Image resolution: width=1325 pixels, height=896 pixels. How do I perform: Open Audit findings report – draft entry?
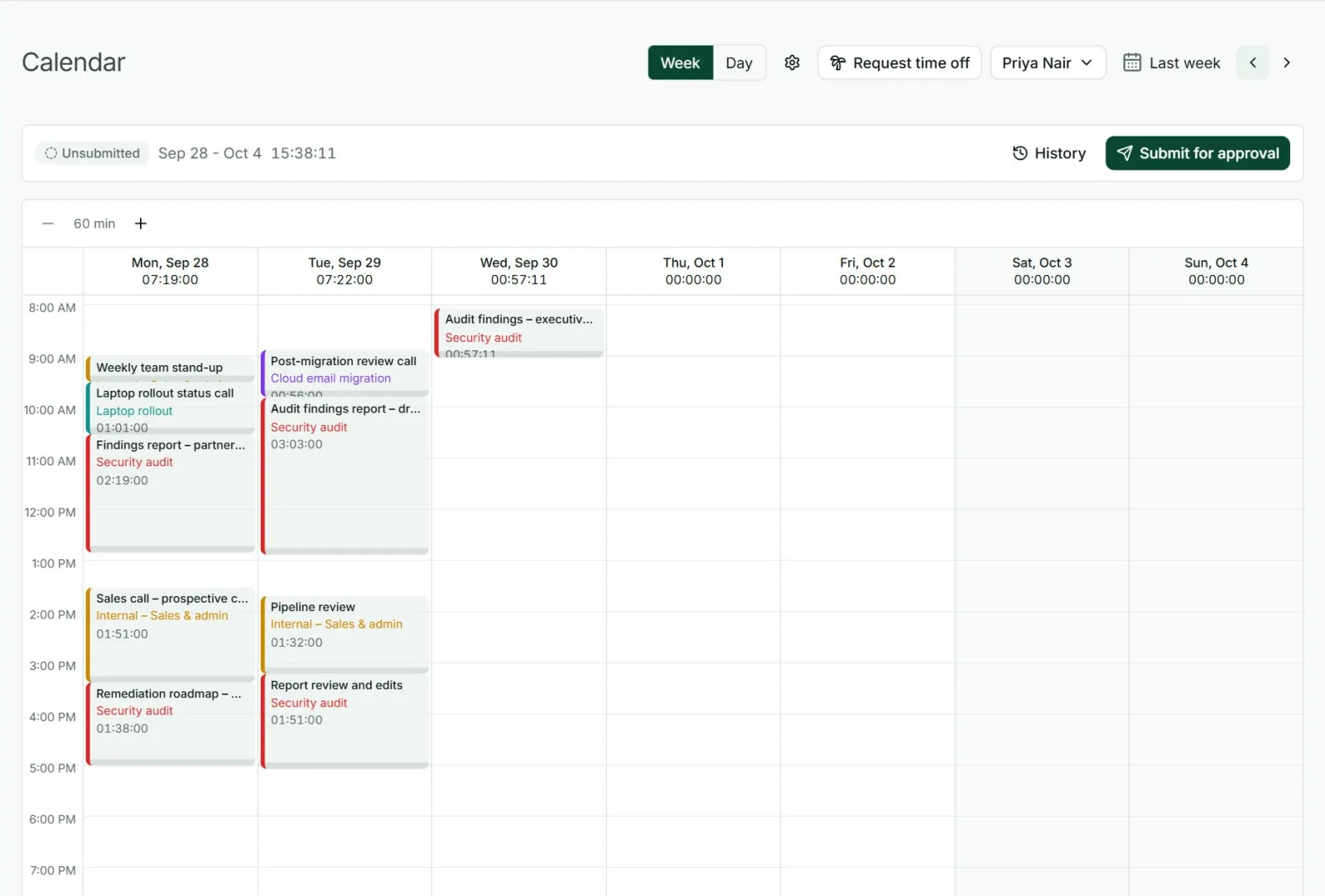pyautogui.click(x=345, y=476)
